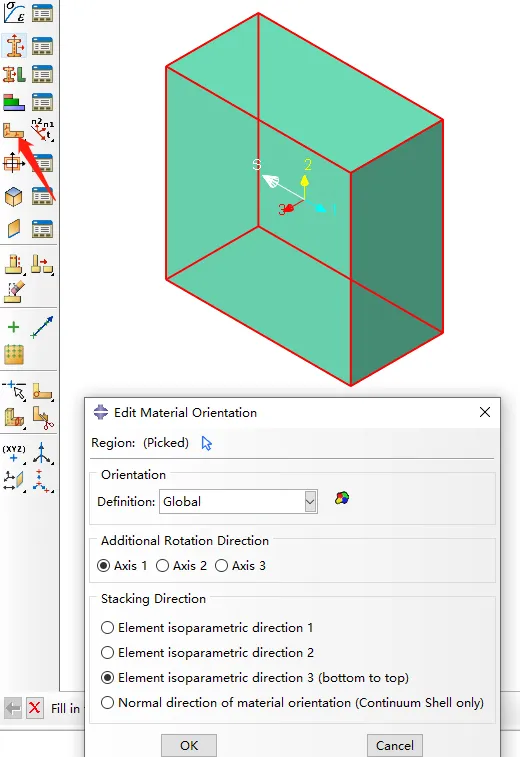Open the Composite Layup Manager
This screenshot has width=520, height=757.
point(42,102)
